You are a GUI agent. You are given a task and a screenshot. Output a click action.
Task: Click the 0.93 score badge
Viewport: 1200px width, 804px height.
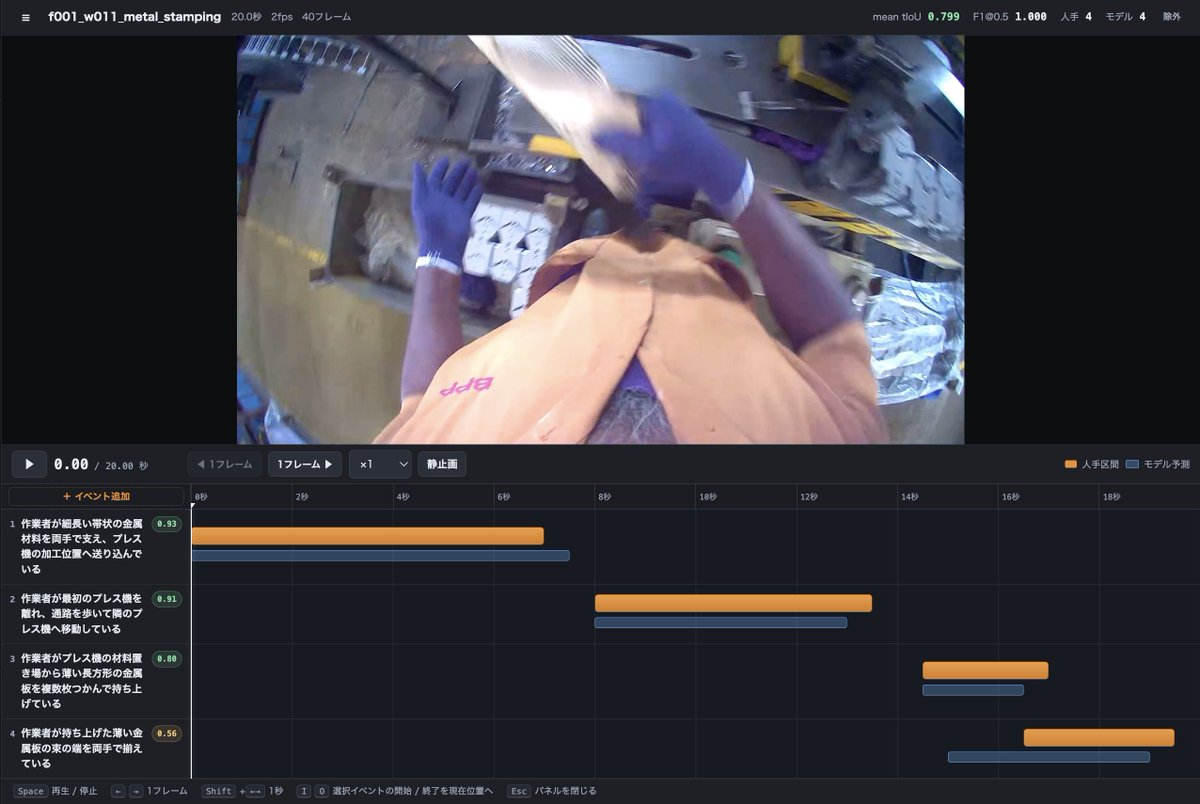click(167, 524)
